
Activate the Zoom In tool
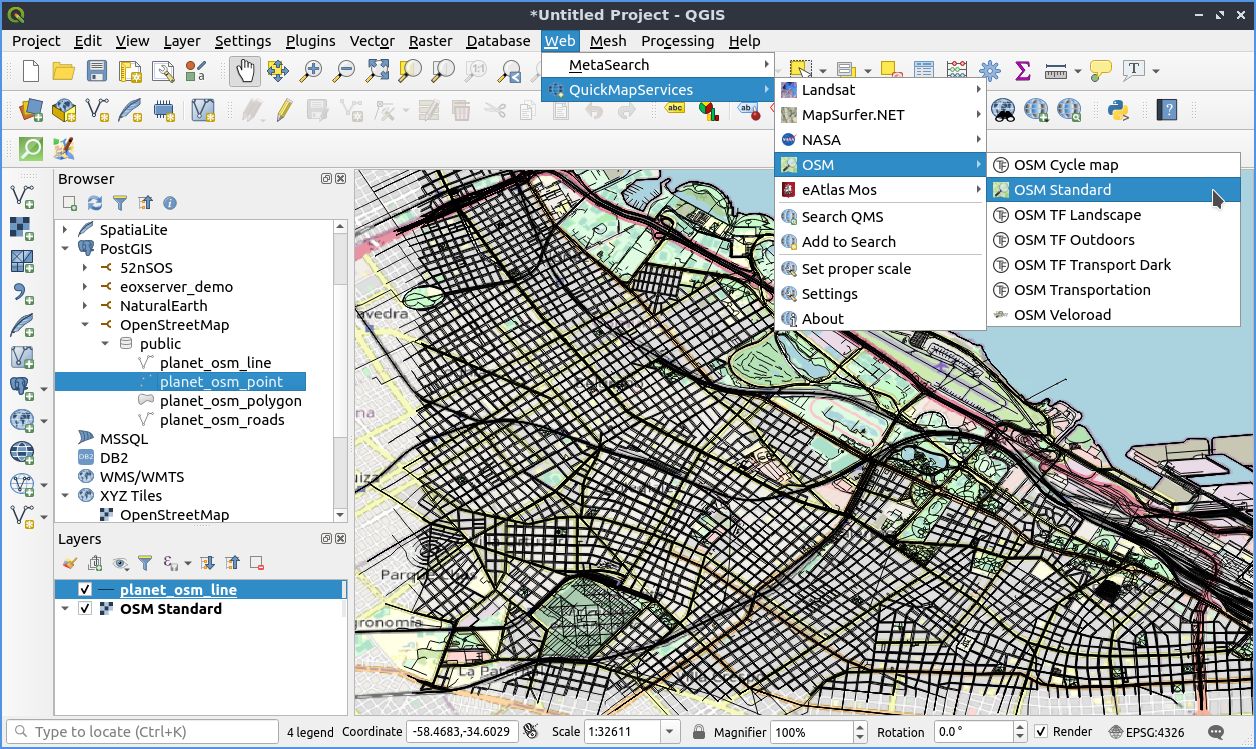[309, 72]
